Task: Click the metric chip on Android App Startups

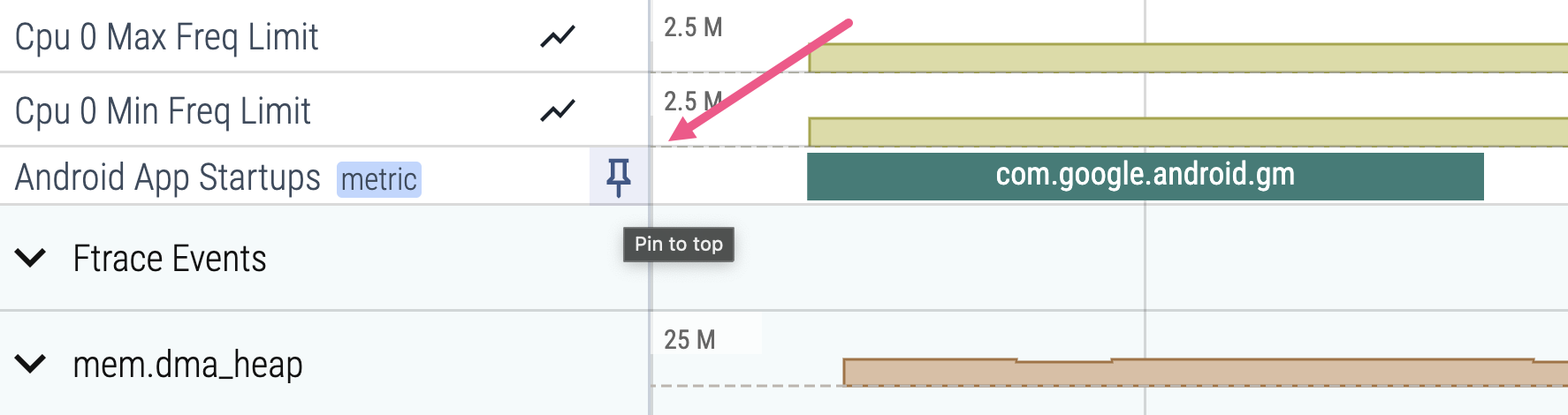Action: coord(378,179)
